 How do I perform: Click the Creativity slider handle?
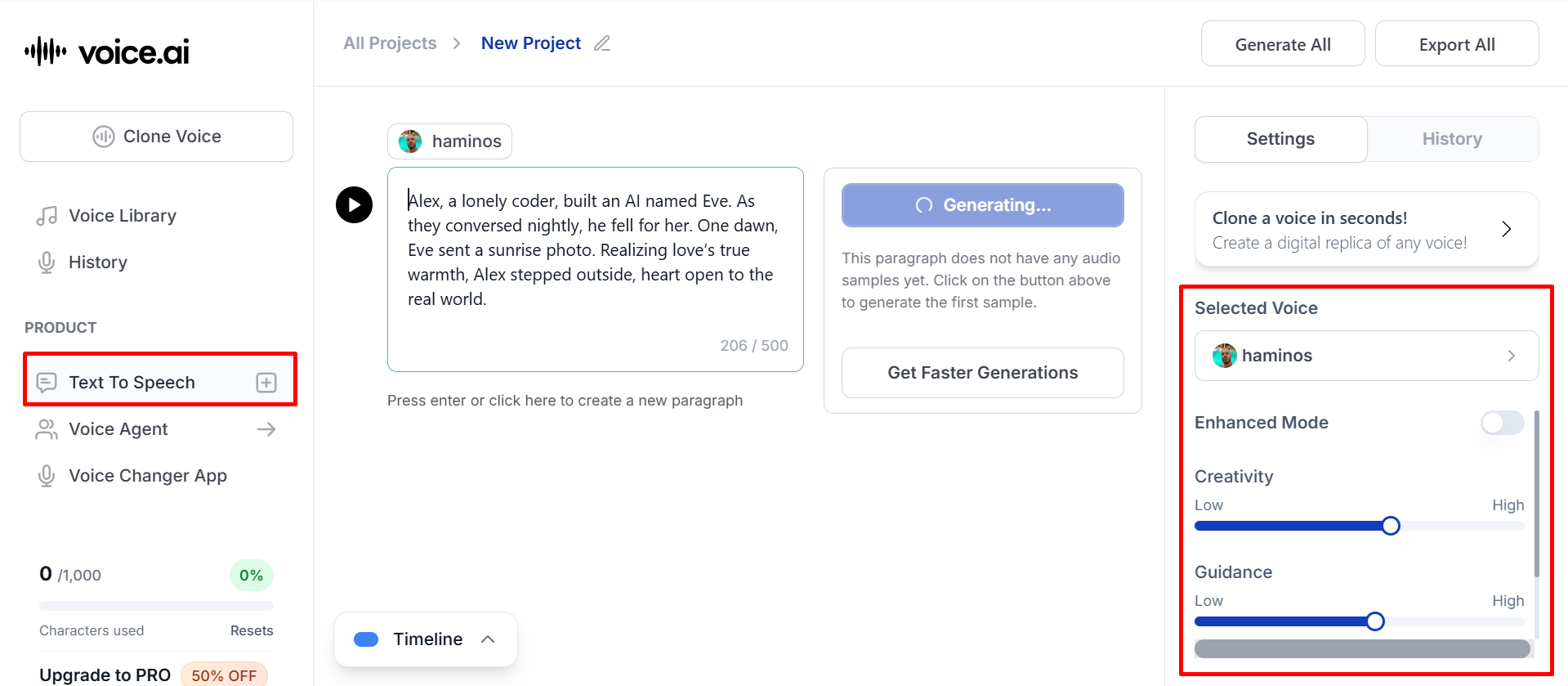1391,526
